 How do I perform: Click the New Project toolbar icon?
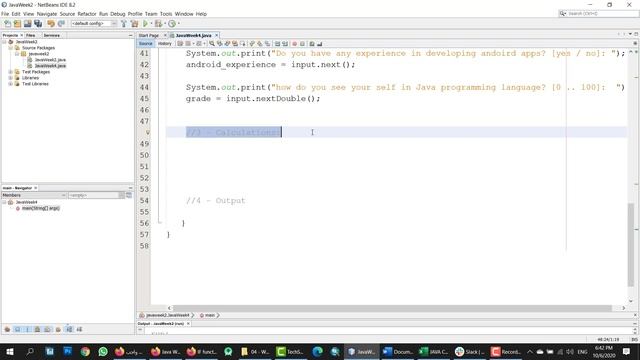coord(18,24)
